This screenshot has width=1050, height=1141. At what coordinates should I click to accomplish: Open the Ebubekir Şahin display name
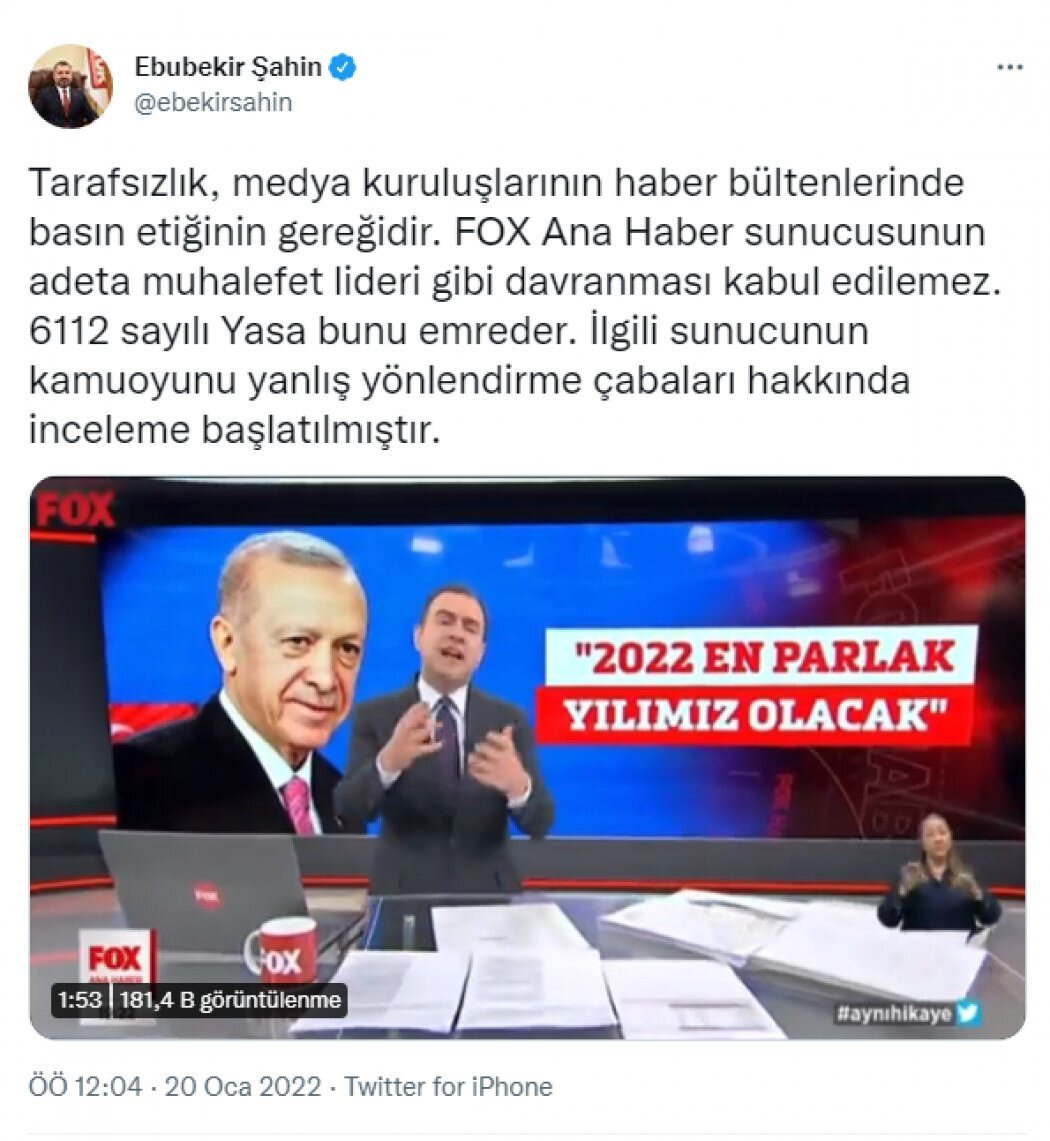tap(228, 67)
